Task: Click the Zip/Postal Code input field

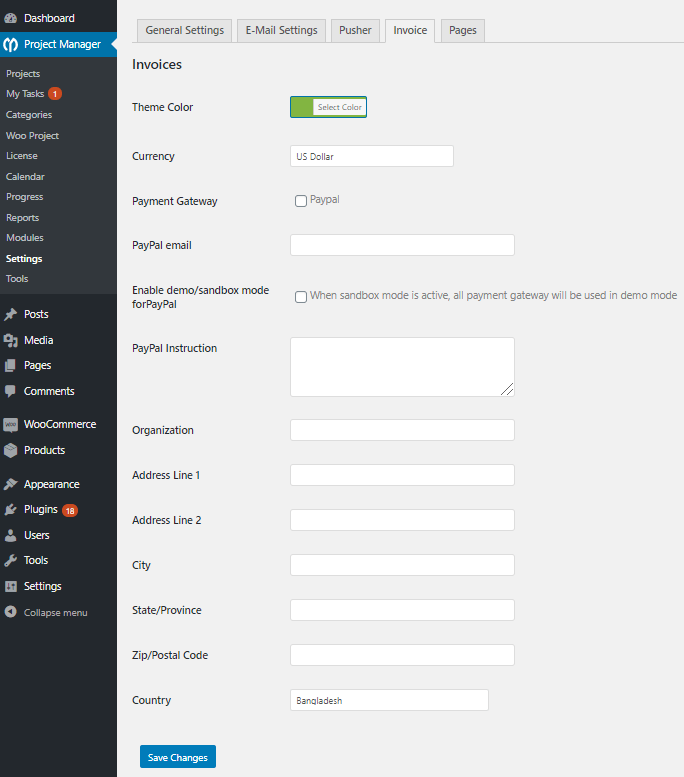Action: (402, 655)
